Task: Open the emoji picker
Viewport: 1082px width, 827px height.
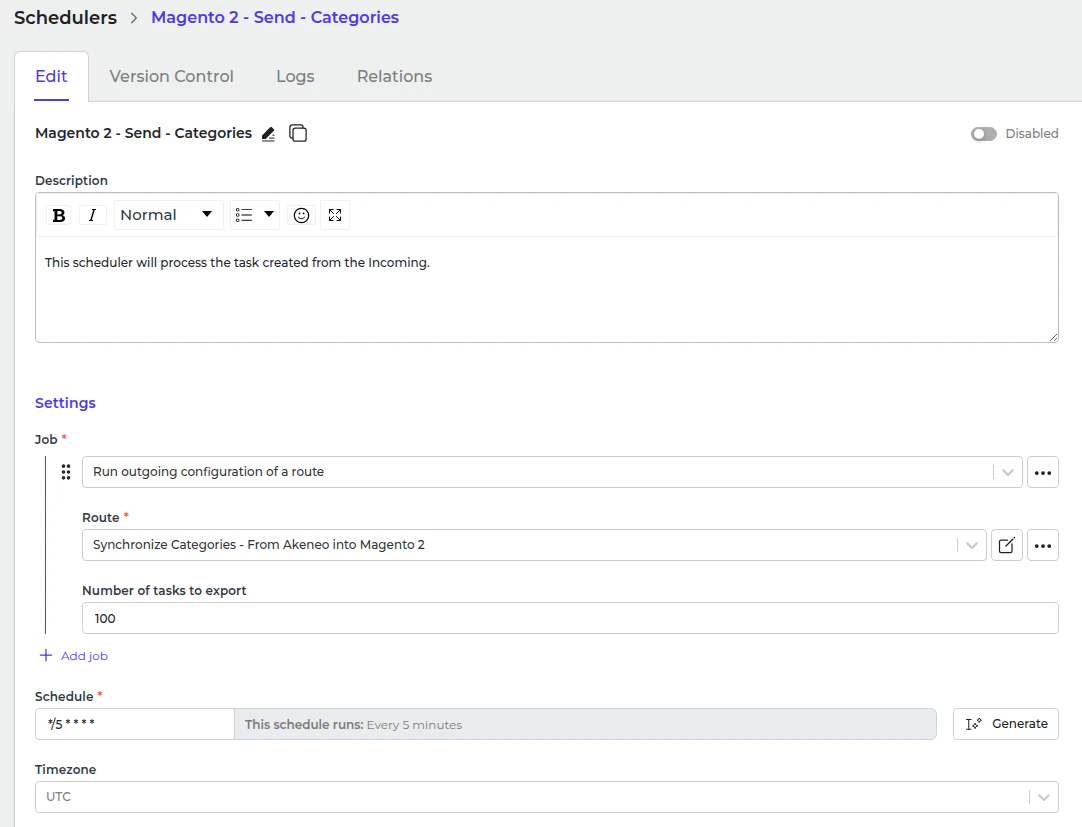Action: click(302, 215)
